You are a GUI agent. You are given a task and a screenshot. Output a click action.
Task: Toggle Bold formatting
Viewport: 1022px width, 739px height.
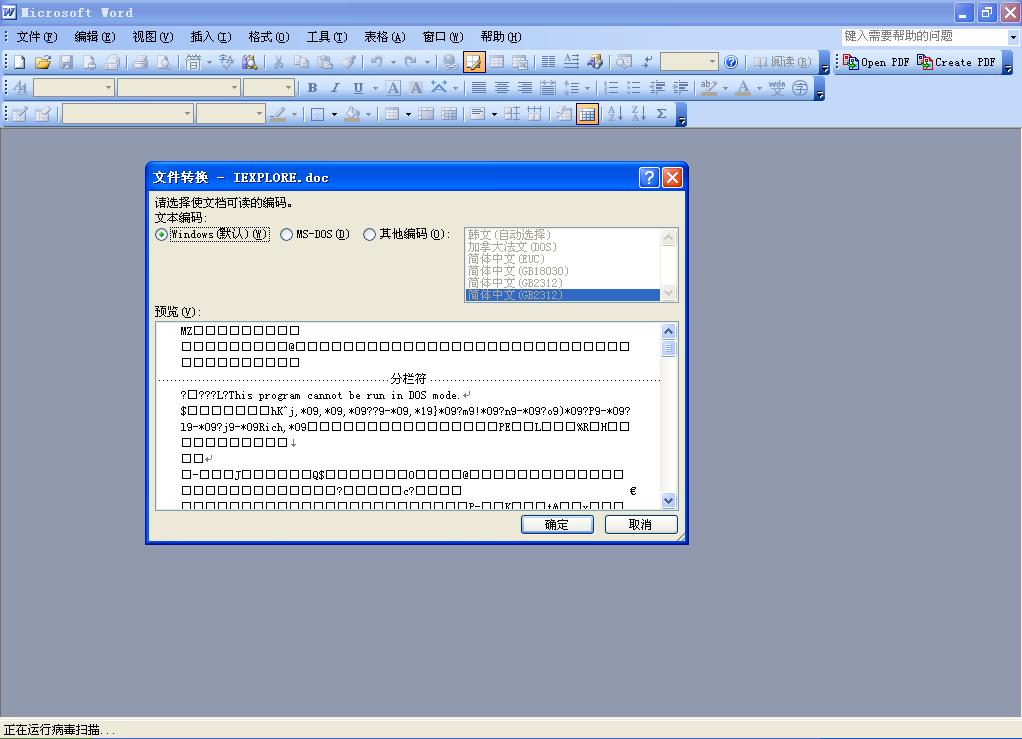click(312, 87)
